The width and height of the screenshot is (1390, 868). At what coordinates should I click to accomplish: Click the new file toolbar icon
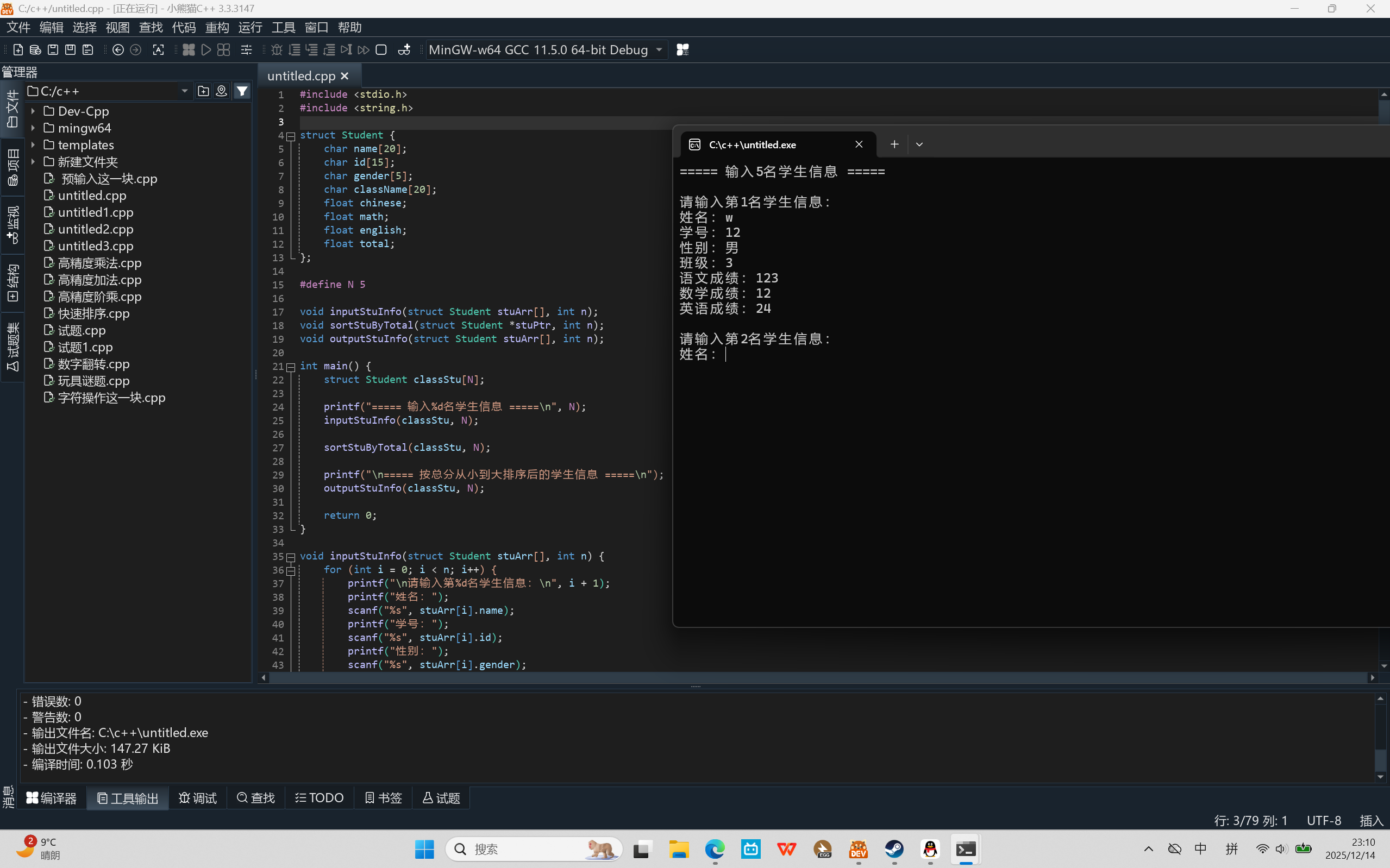click(x=18, y=50)
